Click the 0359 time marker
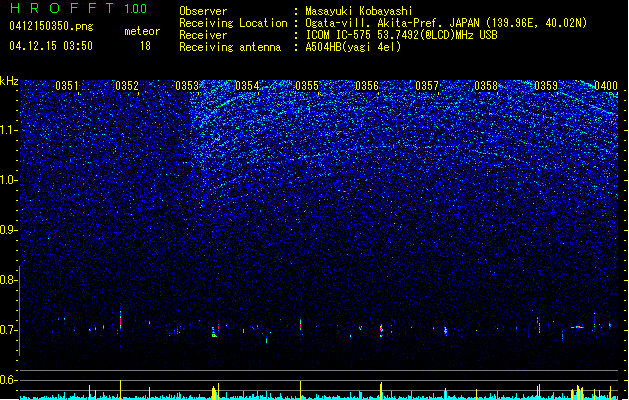The width and height of the screenshot is (629, 400). coord(546,86)
